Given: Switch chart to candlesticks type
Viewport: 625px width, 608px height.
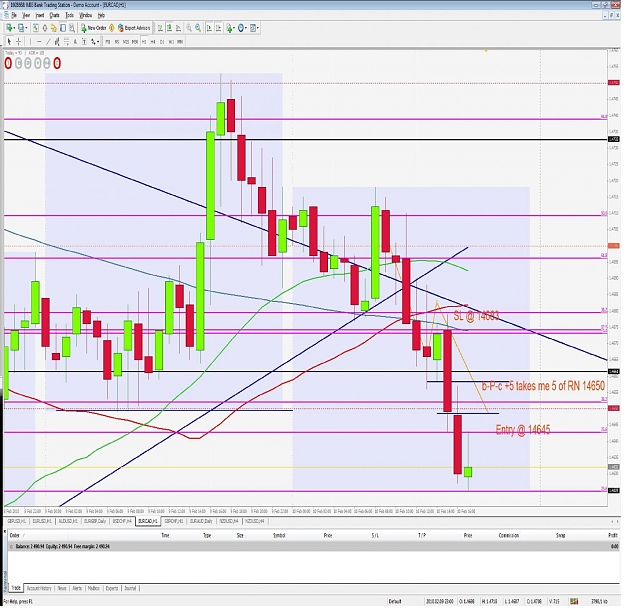Looking at the screenshot, I should [x=169, y=28].
